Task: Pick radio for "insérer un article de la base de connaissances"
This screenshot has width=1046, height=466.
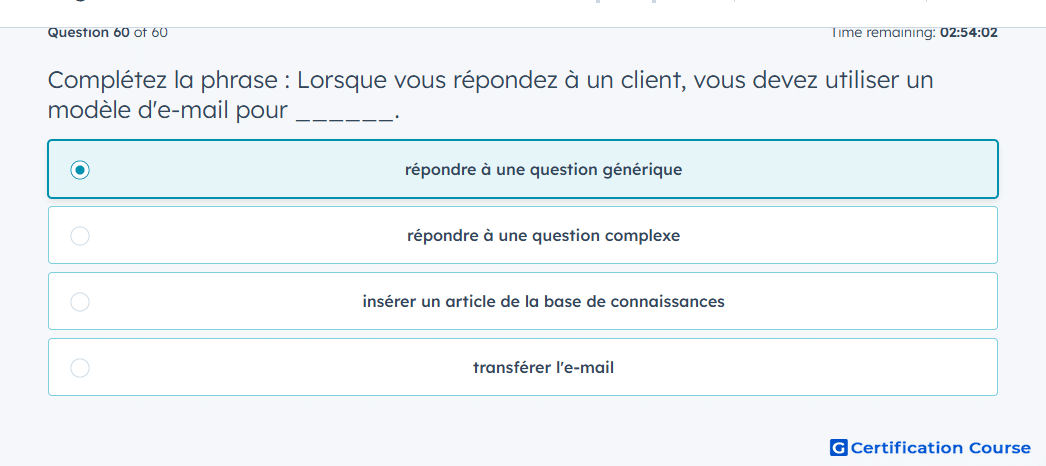Action: coord(80,302)
